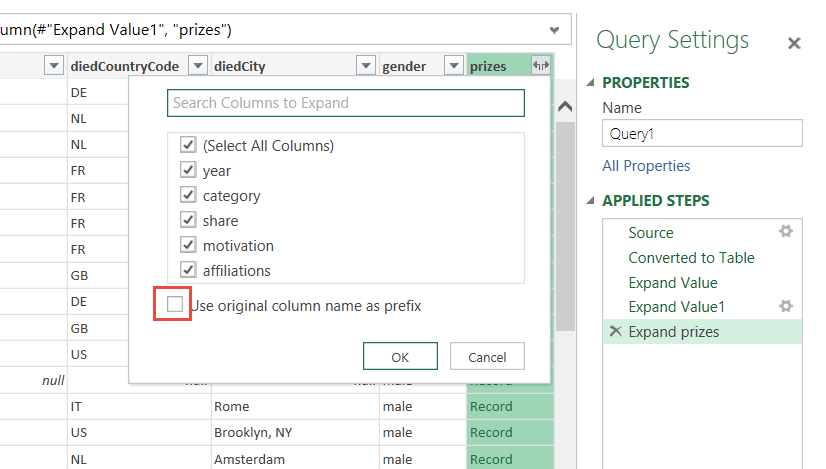826x469 pixels.
Task: Click OK to confirm column expansion
Action: (x=400, y=357)
